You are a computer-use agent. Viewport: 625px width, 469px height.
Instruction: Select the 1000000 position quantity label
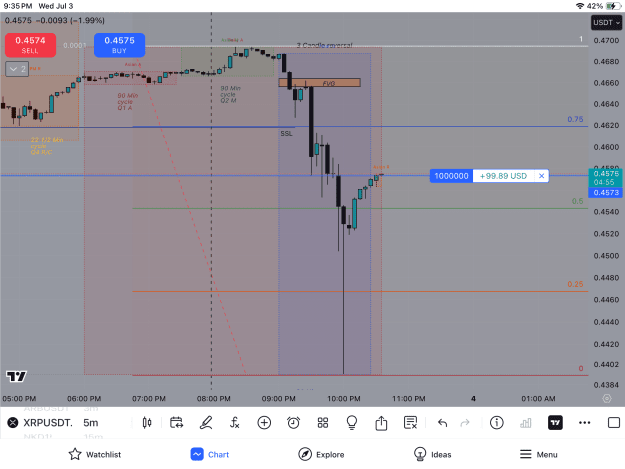(x=451, y=176)
